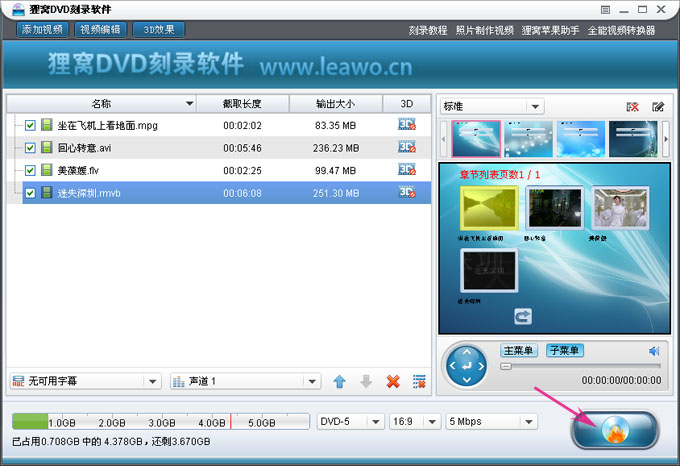Open the DVD-5 disc type dropdown
The height and width of the screenshot is (466, 680).
(350, 421)
